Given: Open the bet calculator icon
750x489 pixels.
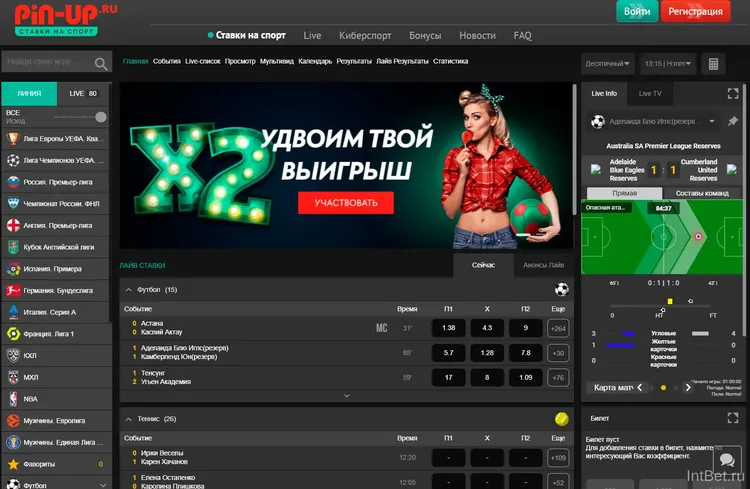Looking at the screenshot, I should (x=713, y=64).
